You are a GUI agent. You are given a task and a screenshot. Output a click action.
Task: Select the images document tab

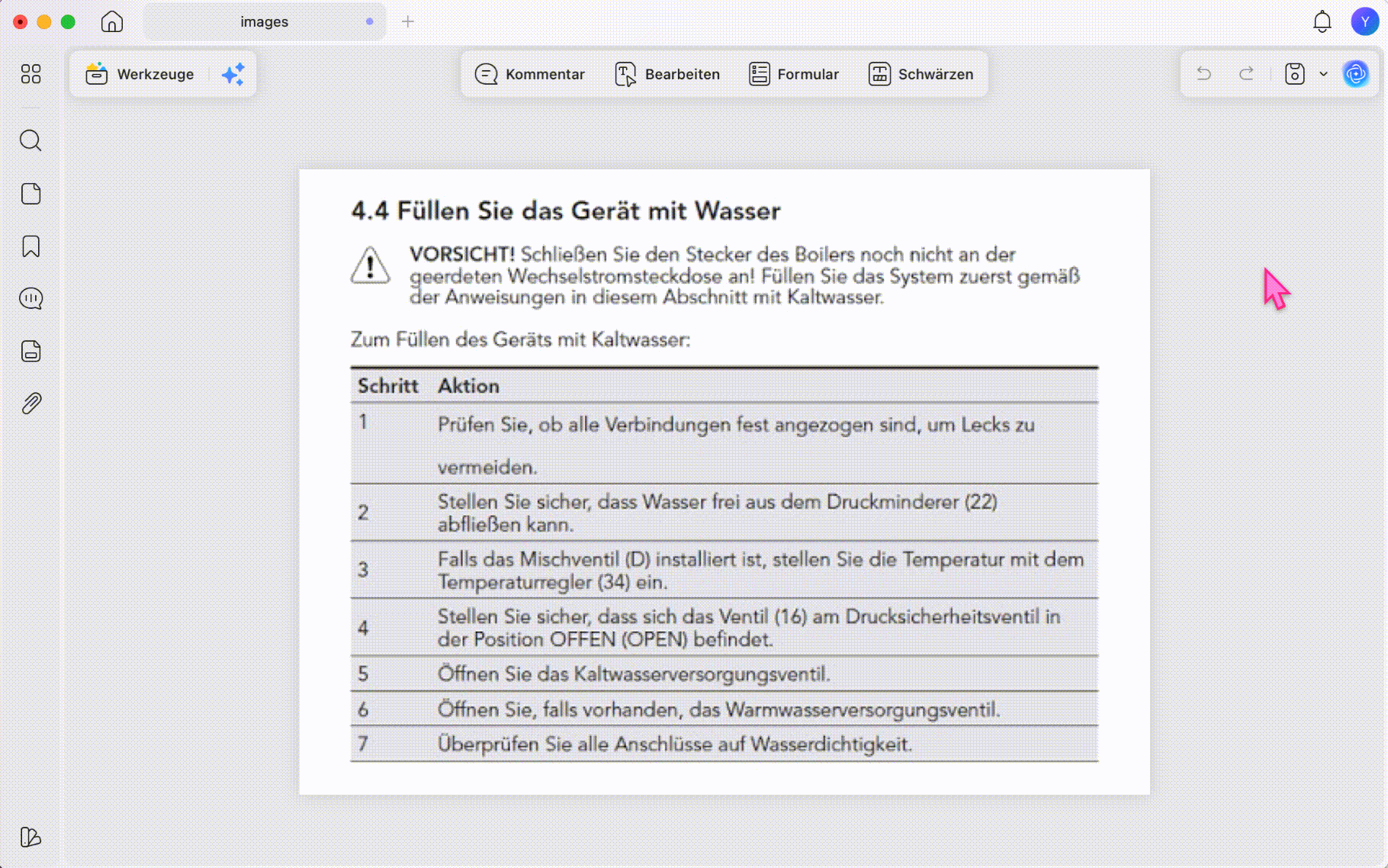pos(264,21)
